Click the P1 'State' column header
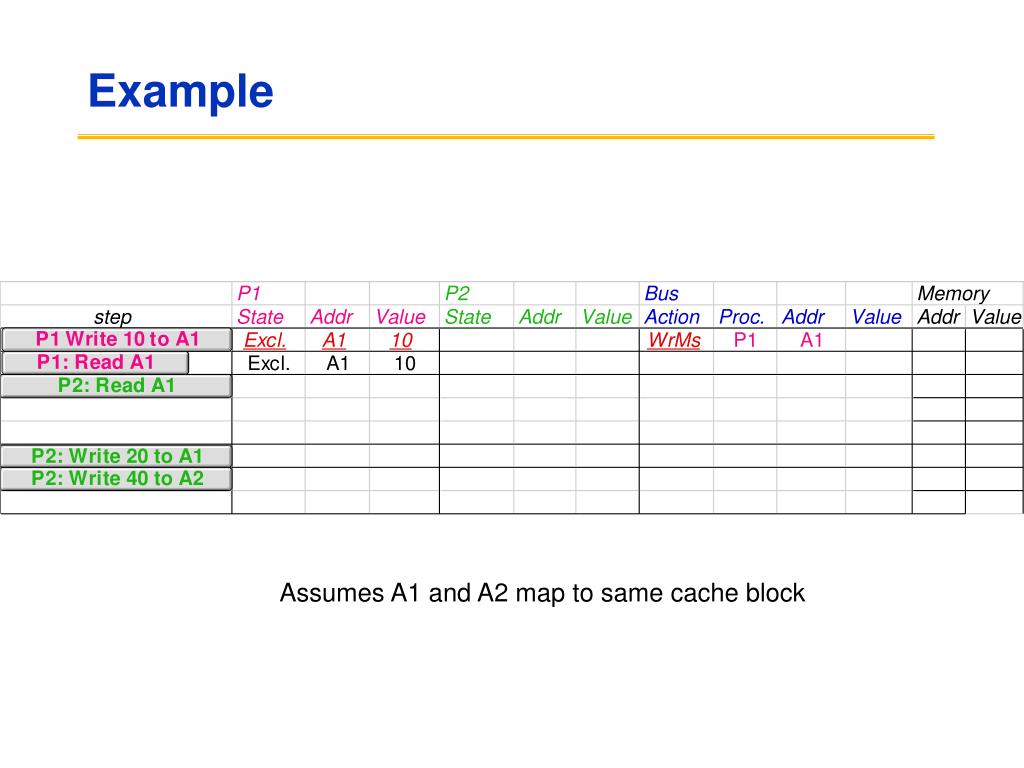Image resolution: width=1024 pixels, height=768 pixels. (260, 317)
